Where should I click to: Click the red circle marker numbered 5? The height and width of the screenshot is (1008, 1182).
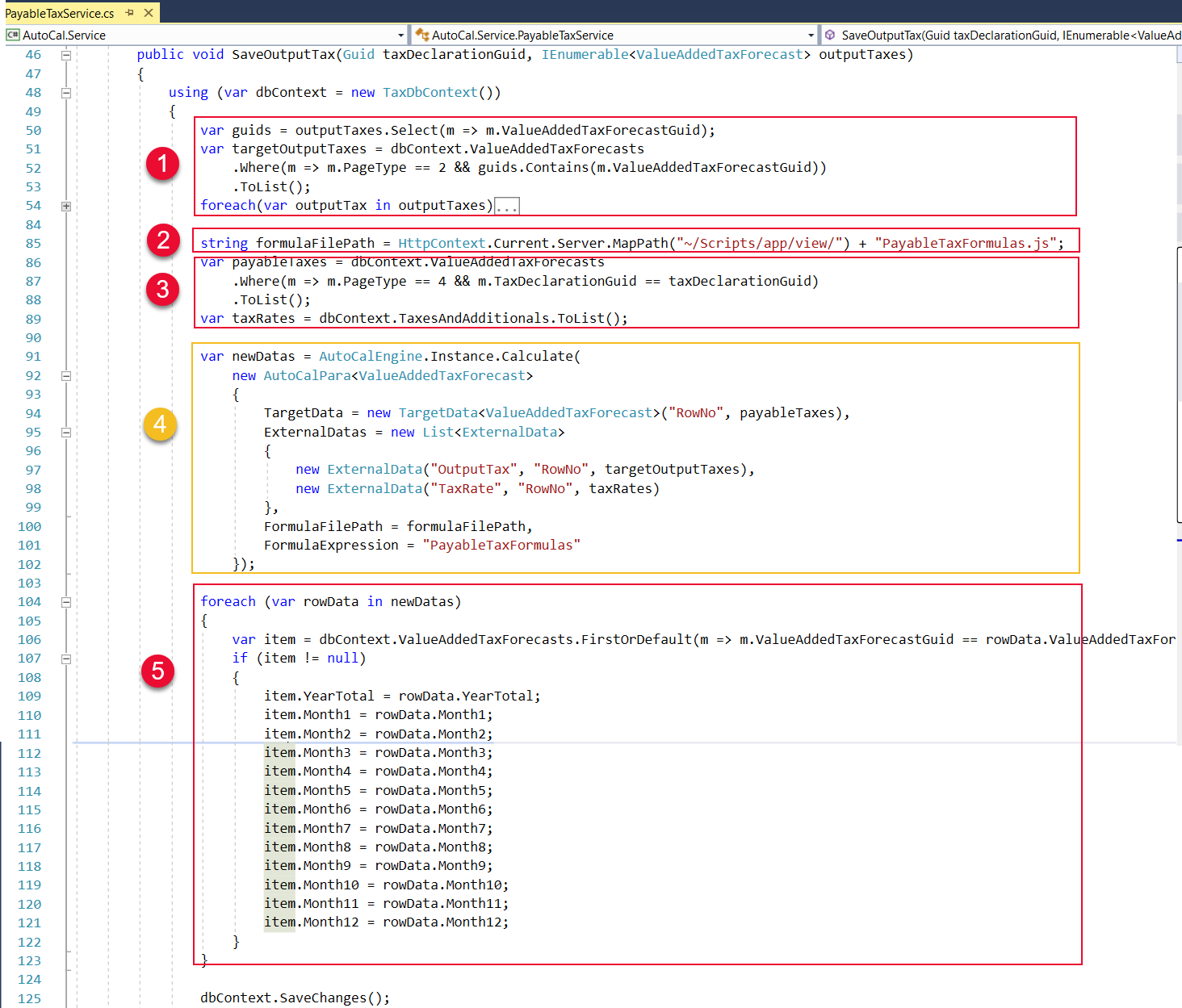point(157,671)
